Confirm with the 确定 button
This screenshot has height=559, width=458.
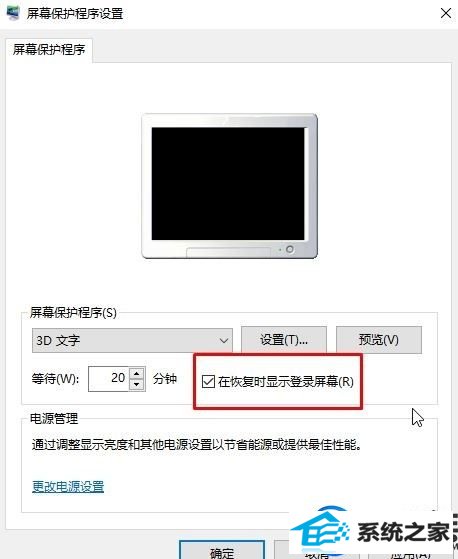222,550
